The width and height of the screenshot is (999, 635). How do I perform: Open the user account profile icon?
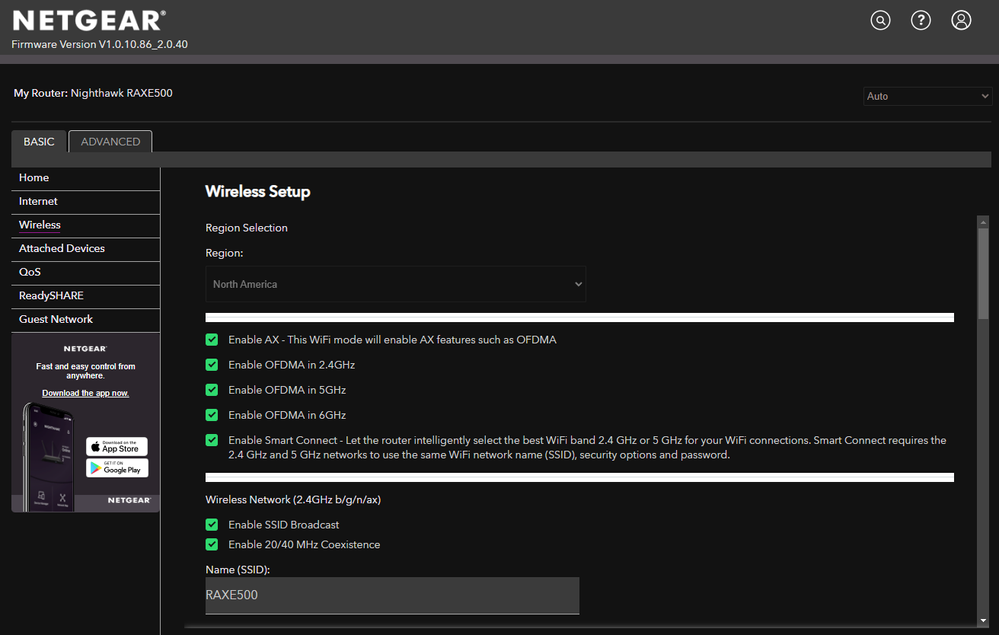[961, 20]
